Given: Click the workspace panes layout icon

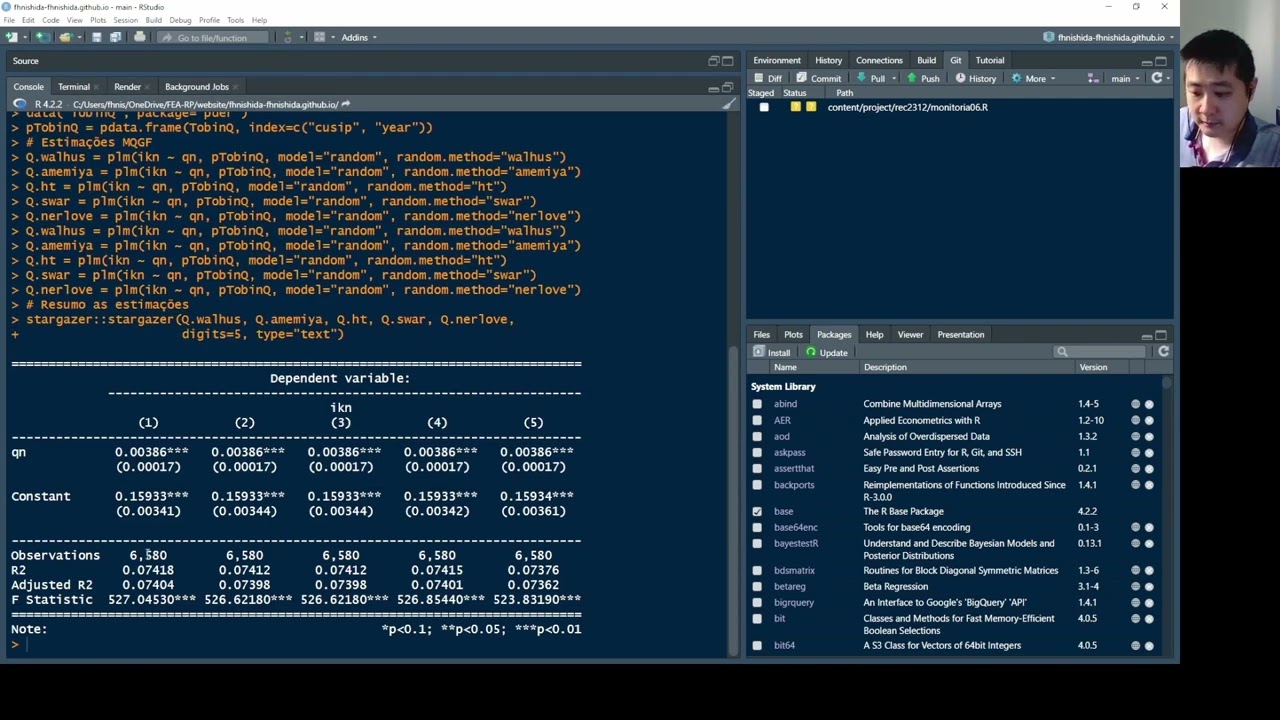Looking at the screenshot, I should 320,37.
